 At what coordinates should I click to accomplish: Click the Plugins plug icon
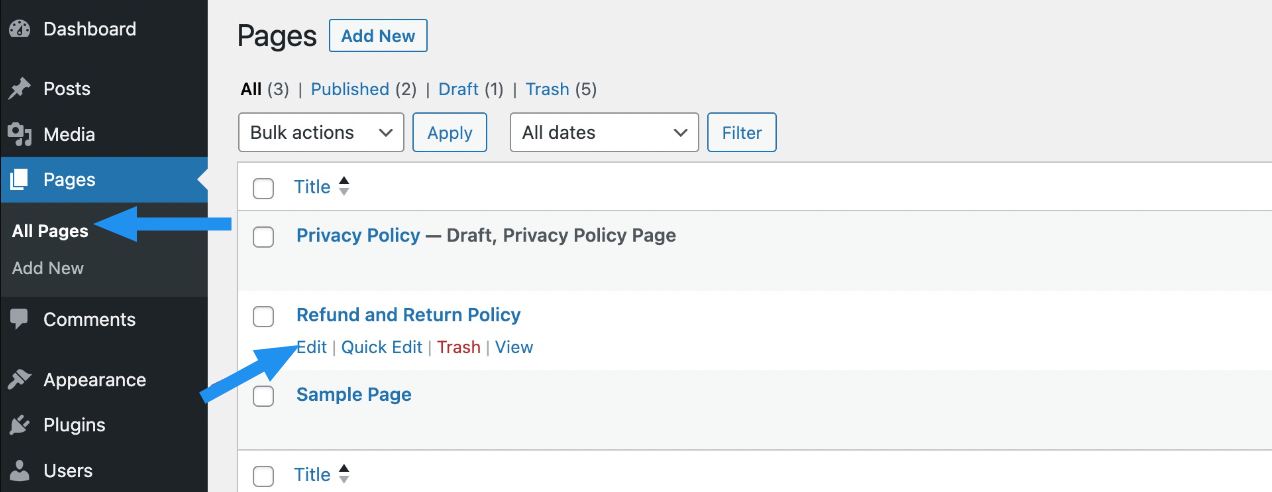[19, 425]
